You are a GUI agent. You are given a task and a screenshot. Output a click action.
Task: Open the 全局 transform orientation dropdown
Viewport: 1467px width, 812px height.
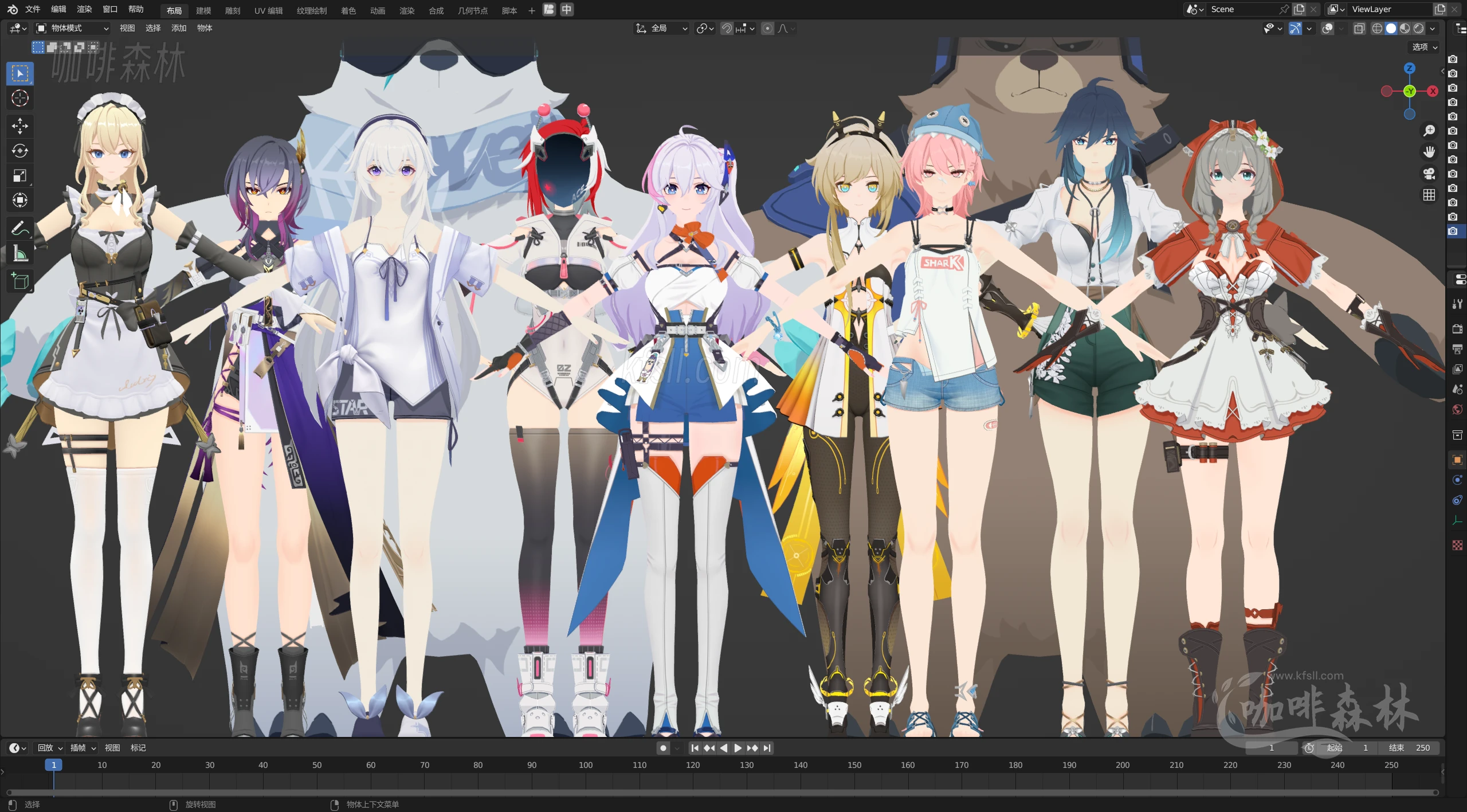(661, 28)
